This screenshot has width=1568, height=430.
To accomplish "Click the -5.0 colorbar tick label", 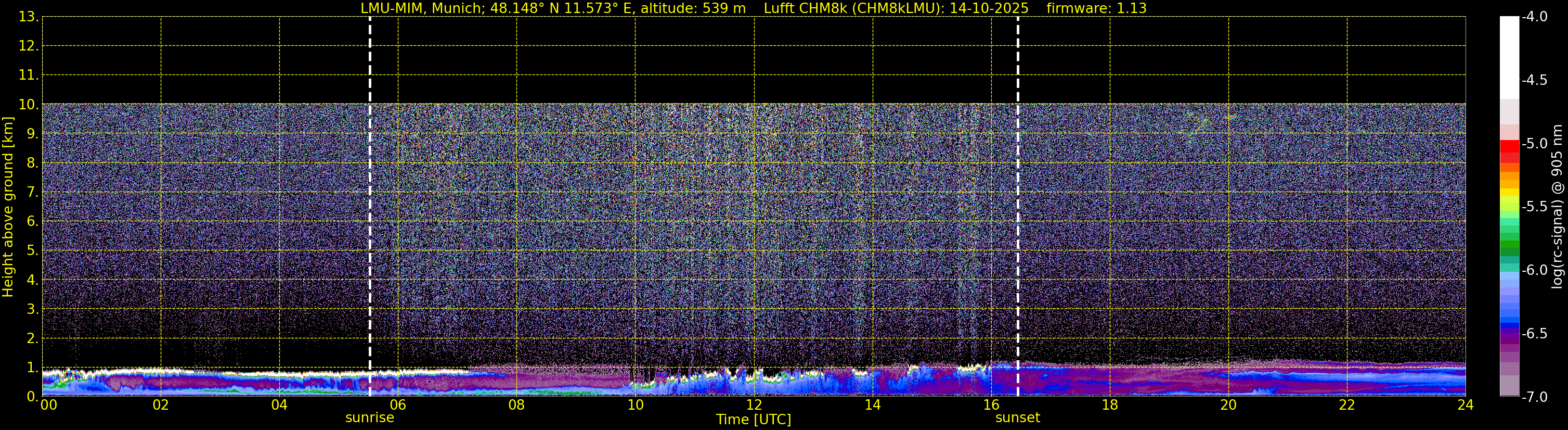I will (1534, 143).
